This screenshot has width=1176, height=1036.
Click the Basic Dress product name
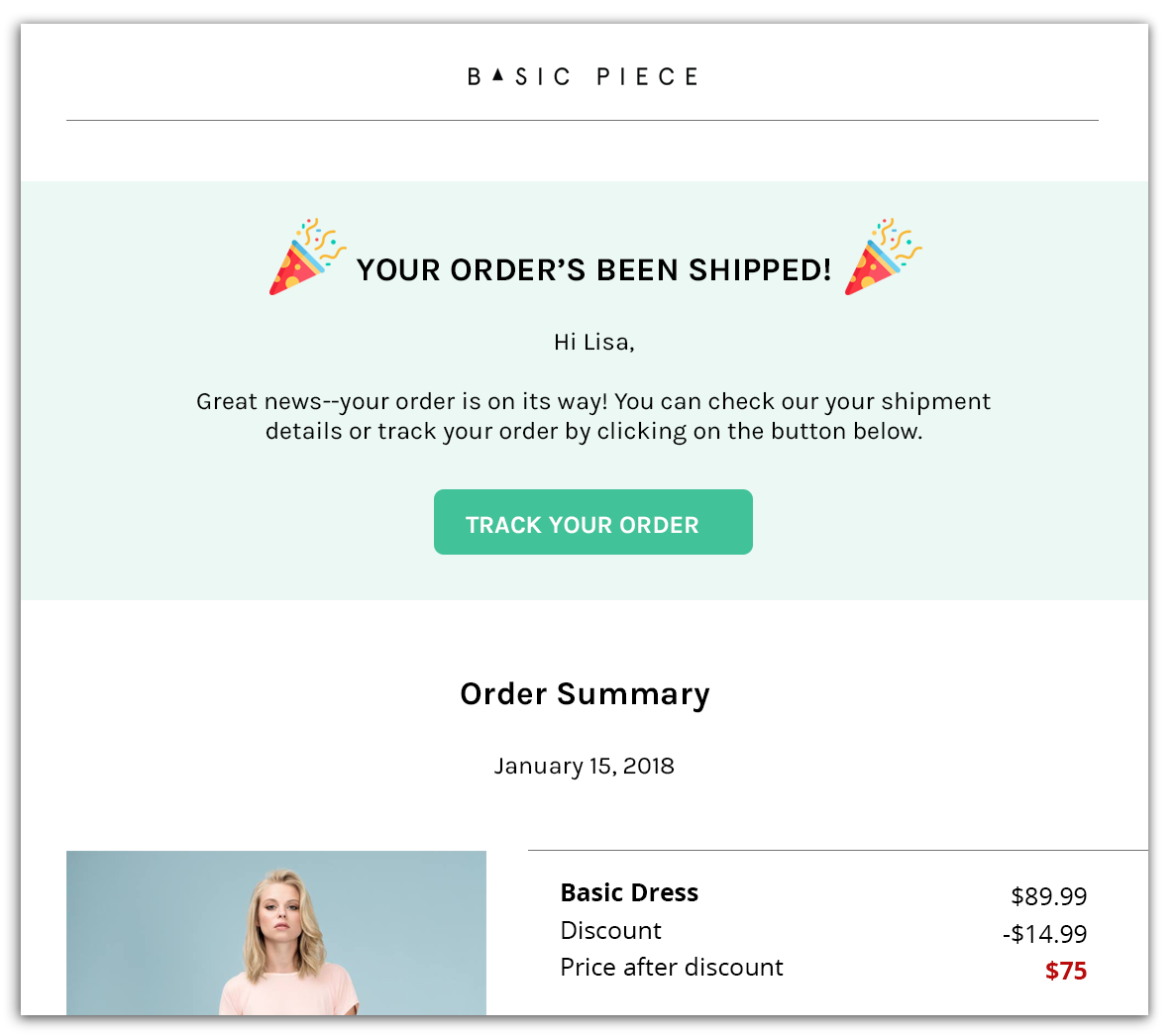point(629,892)
